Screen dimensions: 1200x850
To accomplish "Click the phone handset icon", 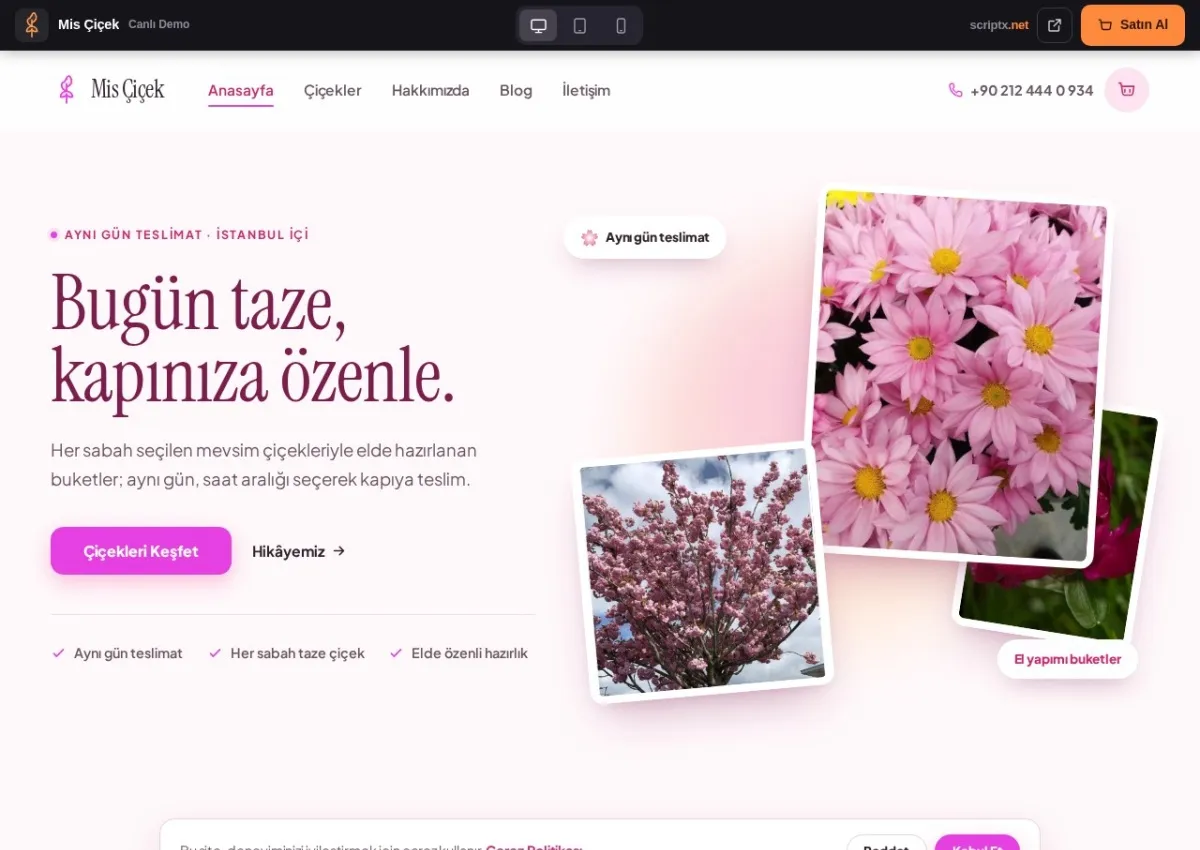I will [955, 90].
